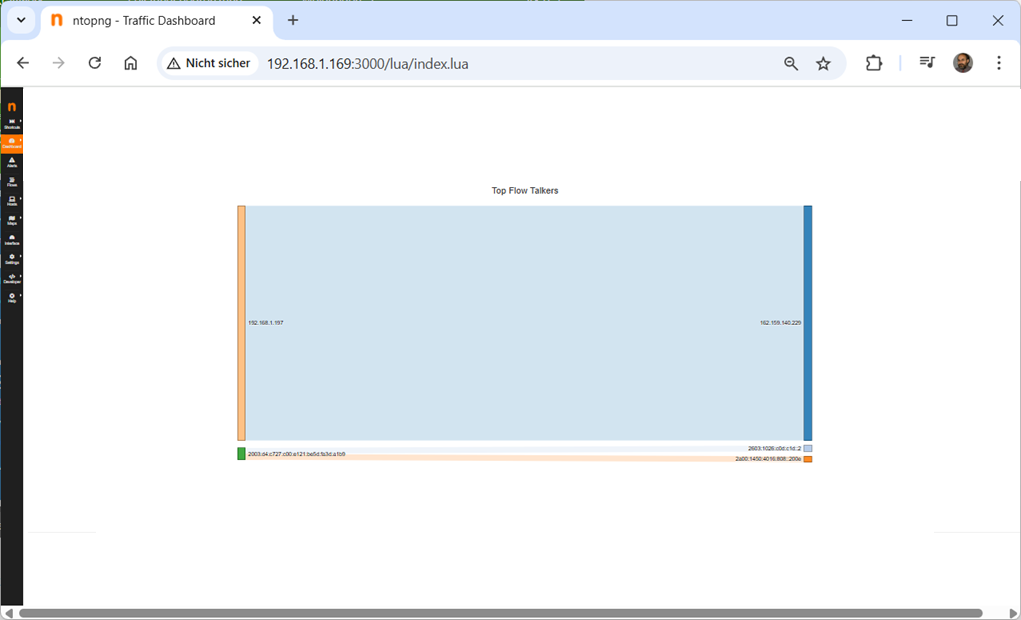Image resolution: width=1021 pixels, height=620 pixels.
Task: Open the Chrome three-dot menu
Action: tap(998, 63)
